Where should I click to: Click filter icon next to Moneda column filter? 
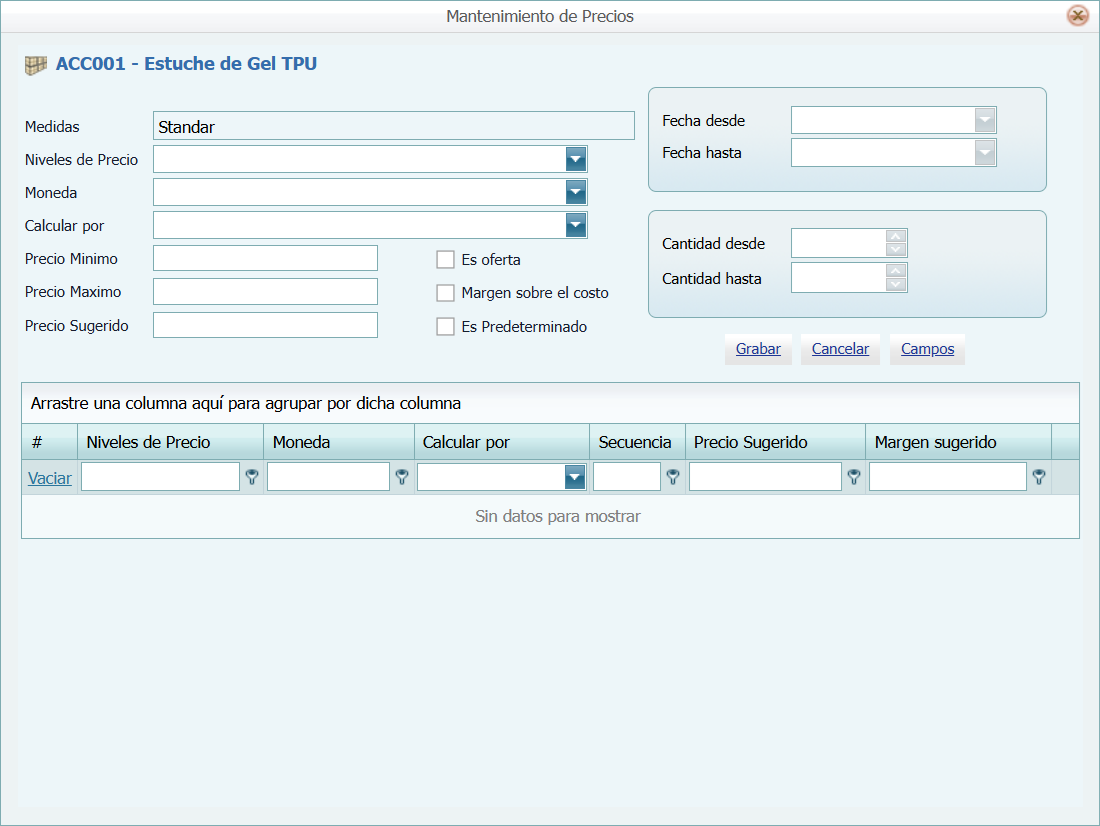tap(402, 478)
